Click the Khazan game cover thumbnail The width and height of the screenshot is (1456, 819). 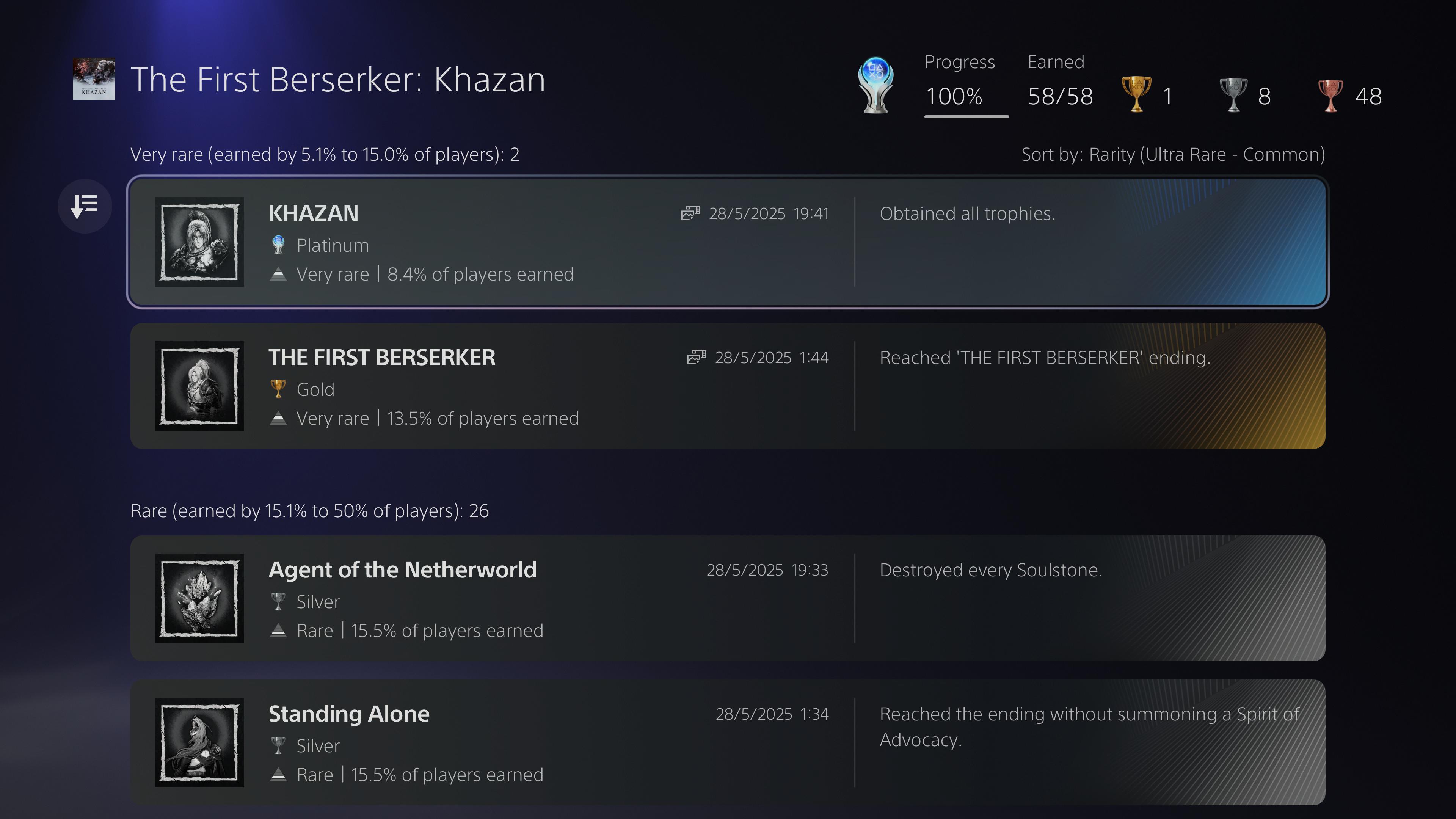click(94, 79)
